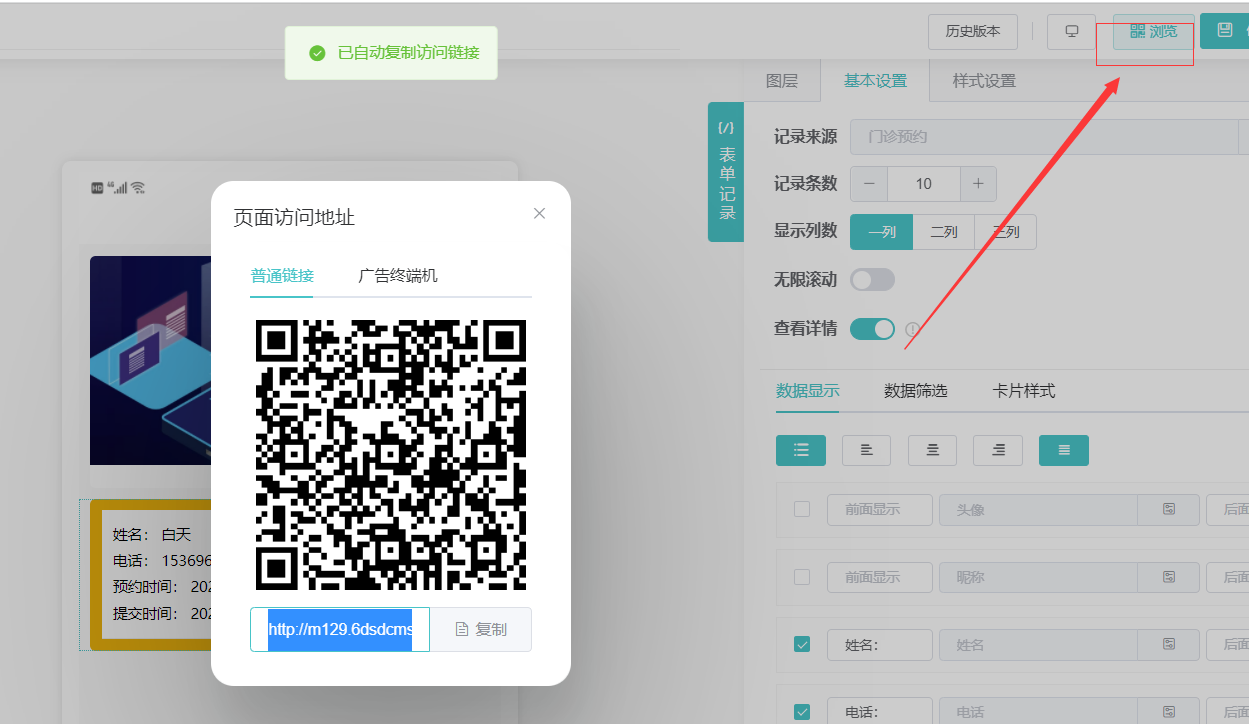Click the field settings icon in 昵称 row
Viewport: 1249px width, 724px height.
pyautogui.click(x=1169, y=578)
